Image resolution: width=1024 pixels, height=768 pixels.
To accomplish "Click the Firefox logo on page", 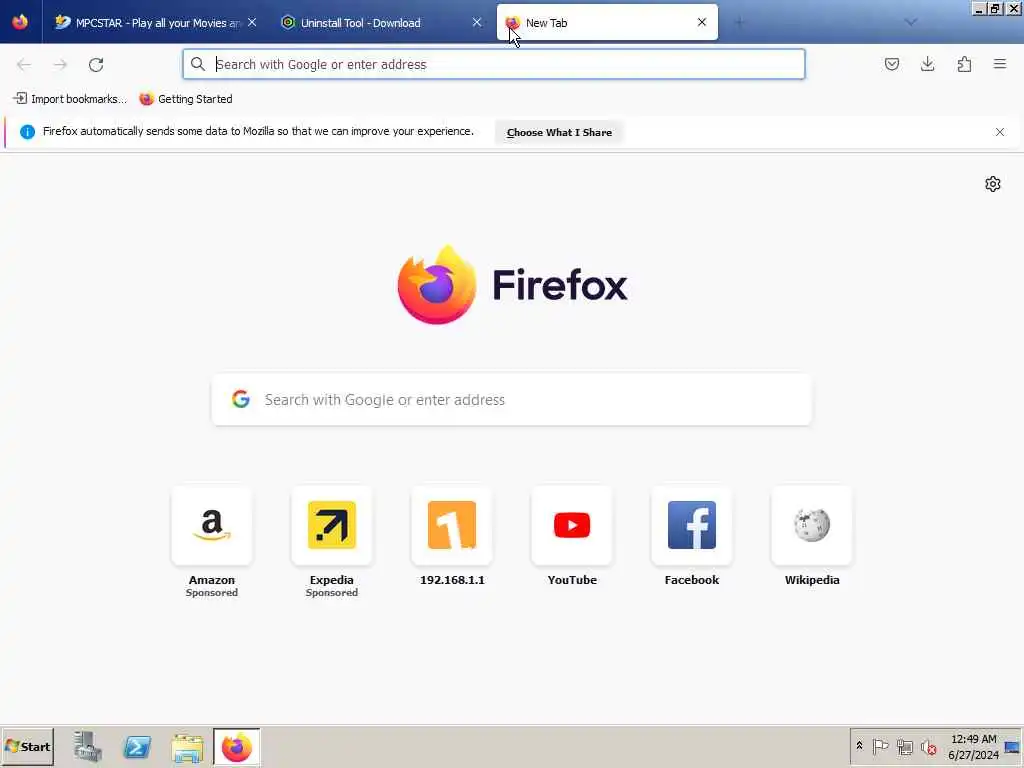I will pyautogui.click(x=513, y=285).
